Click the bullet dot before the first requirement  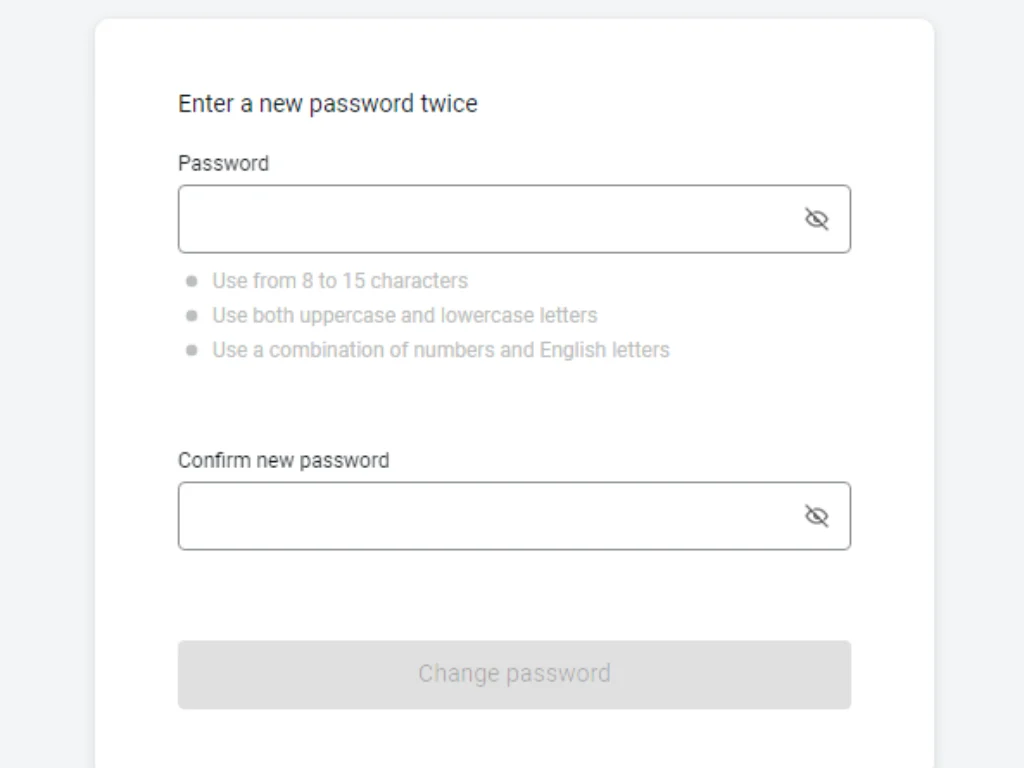[191, 281]
